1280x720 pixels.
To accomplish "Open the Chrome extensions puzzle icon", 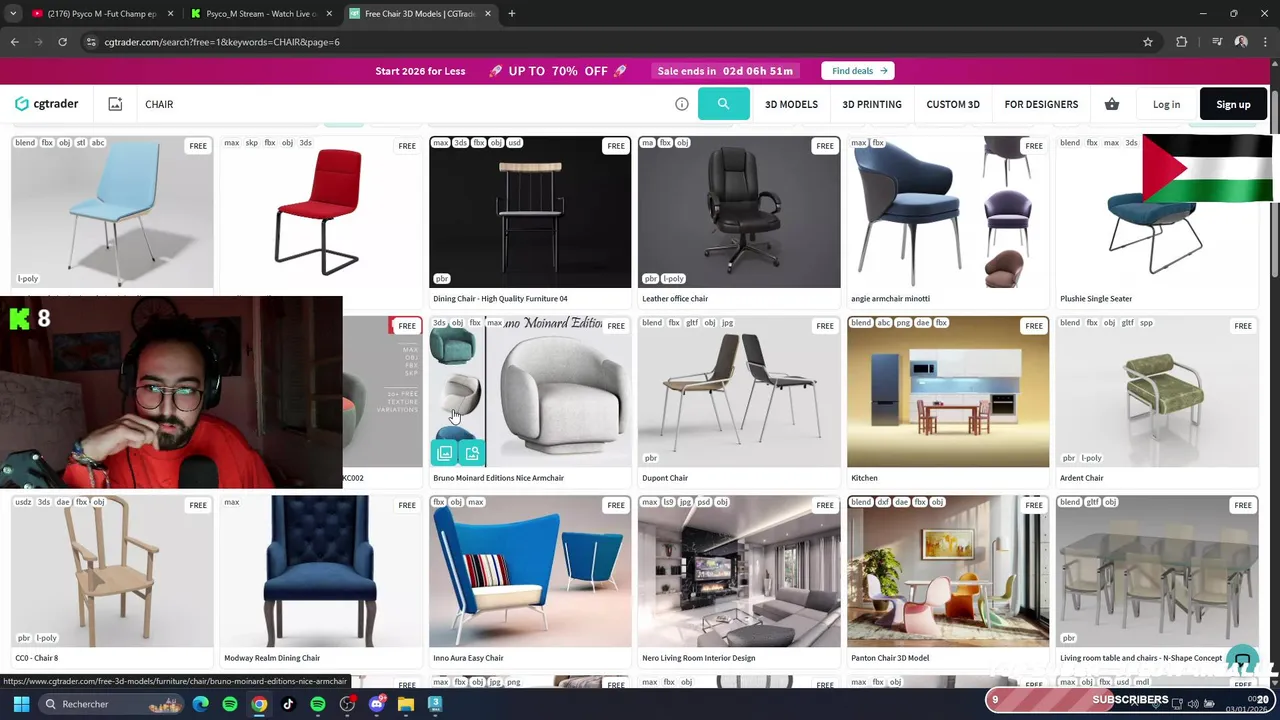I will click(x=1182, y=42).
